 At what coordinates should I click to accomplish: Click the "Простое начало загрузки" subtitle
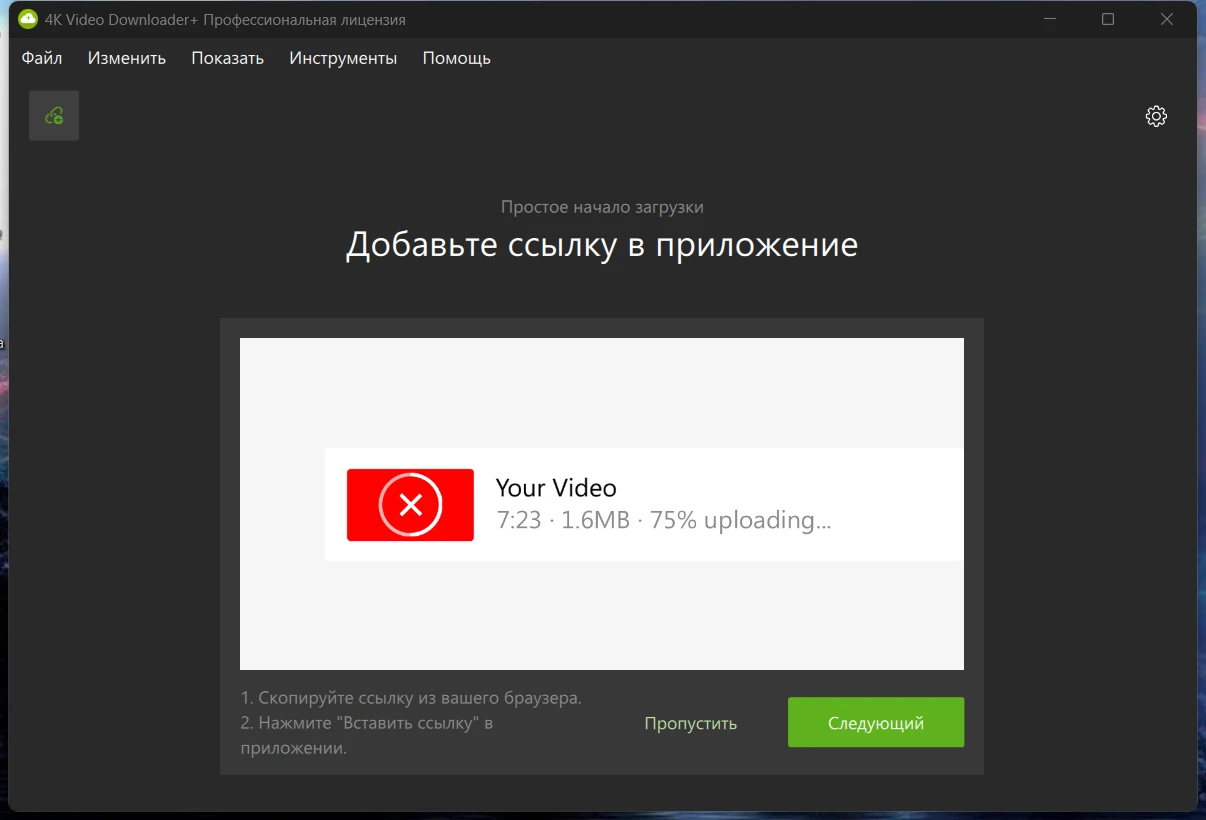(602, 207)
